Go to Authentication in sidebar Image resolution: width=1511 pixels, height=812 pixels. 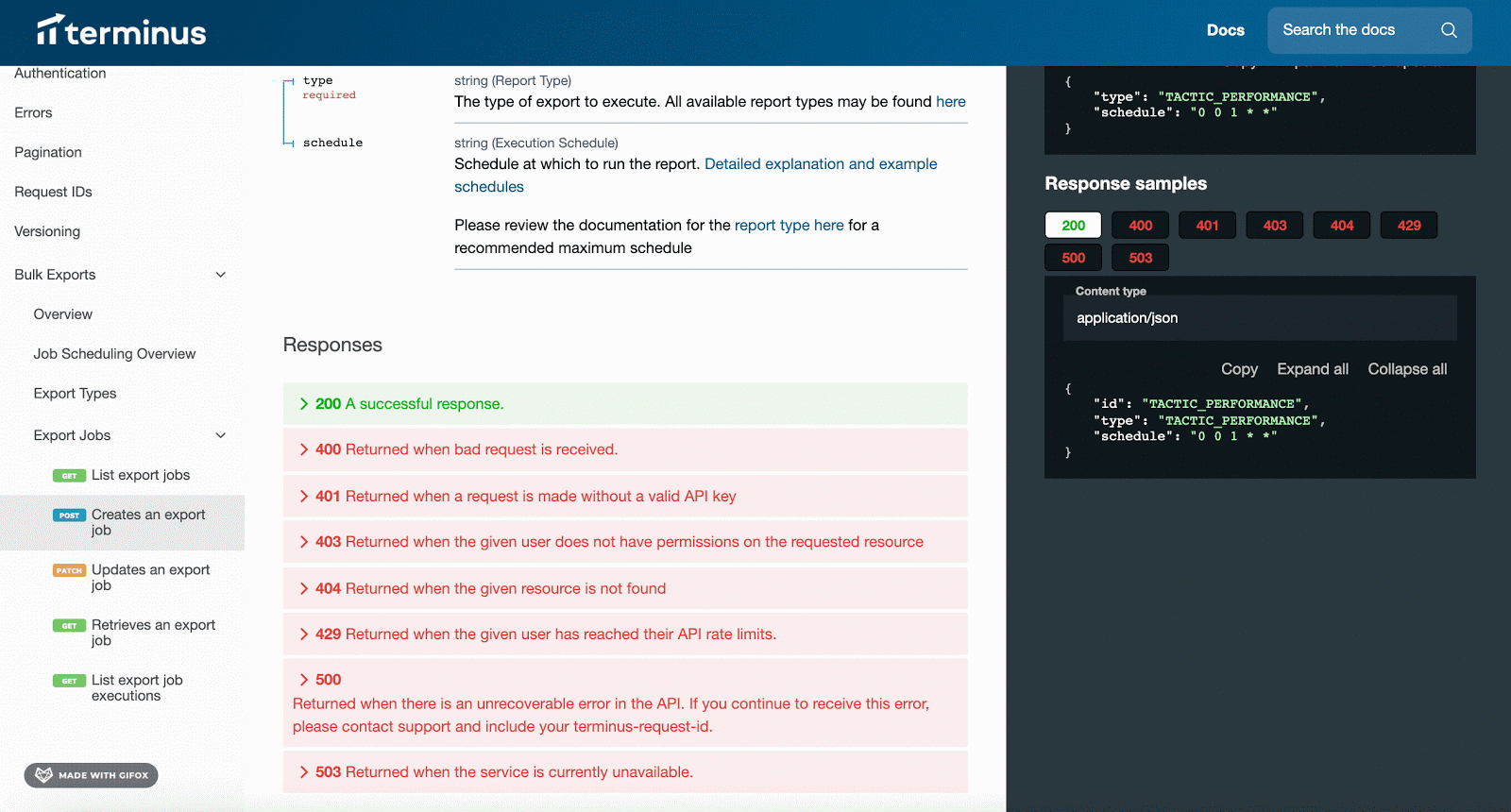click(x=60, y=74)
